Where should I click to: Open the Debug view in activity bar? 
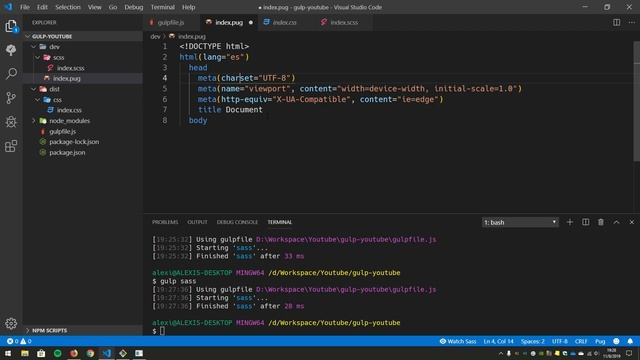[x=11, y=122]
